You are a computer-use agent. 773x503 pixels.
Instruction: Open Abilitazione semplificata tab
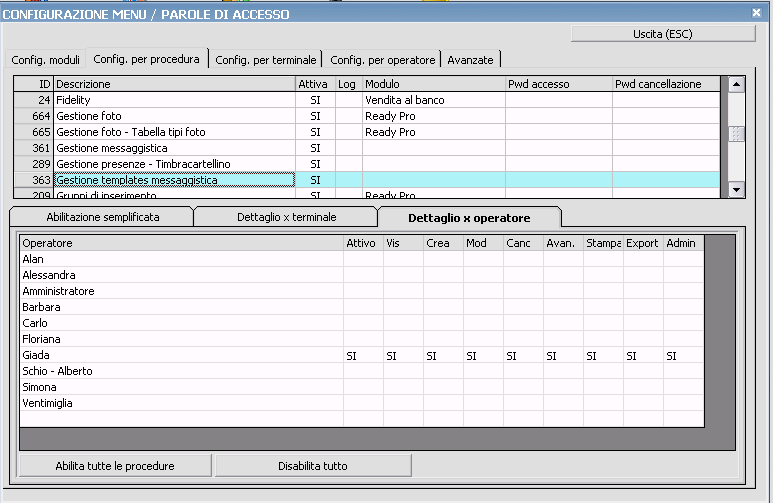click(x=103, y=217)
